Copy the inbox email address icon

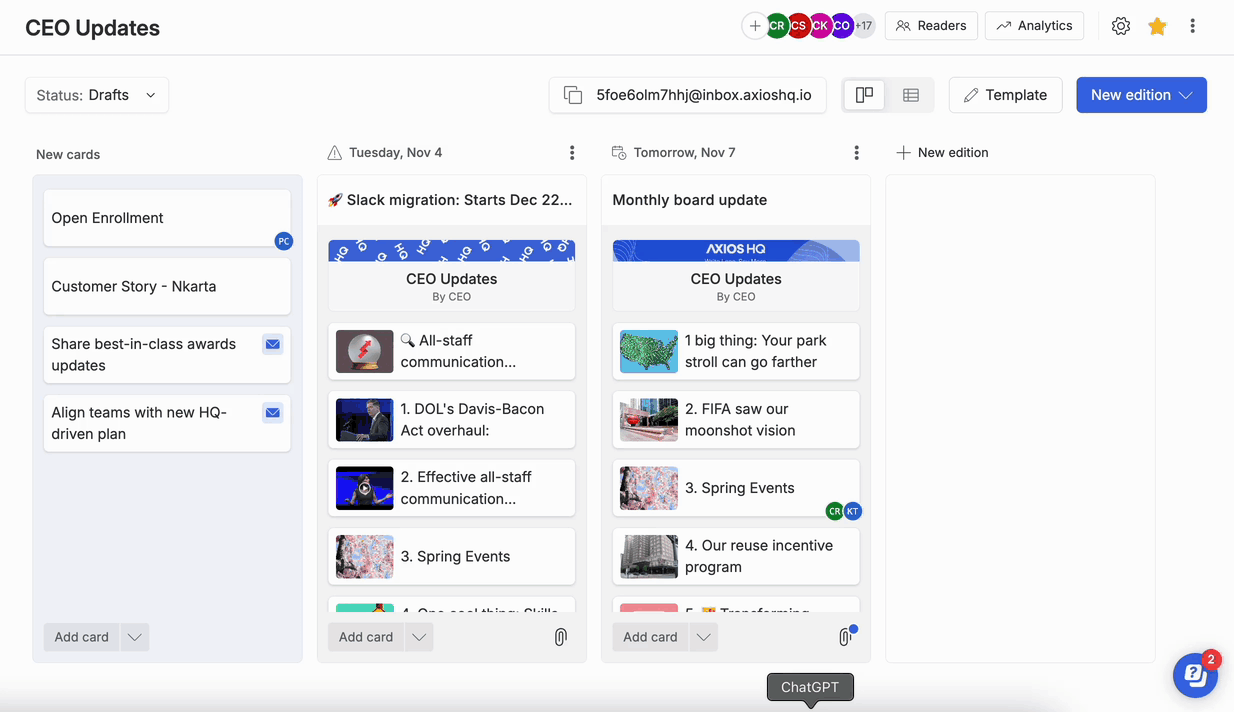(x=573, y=95)
